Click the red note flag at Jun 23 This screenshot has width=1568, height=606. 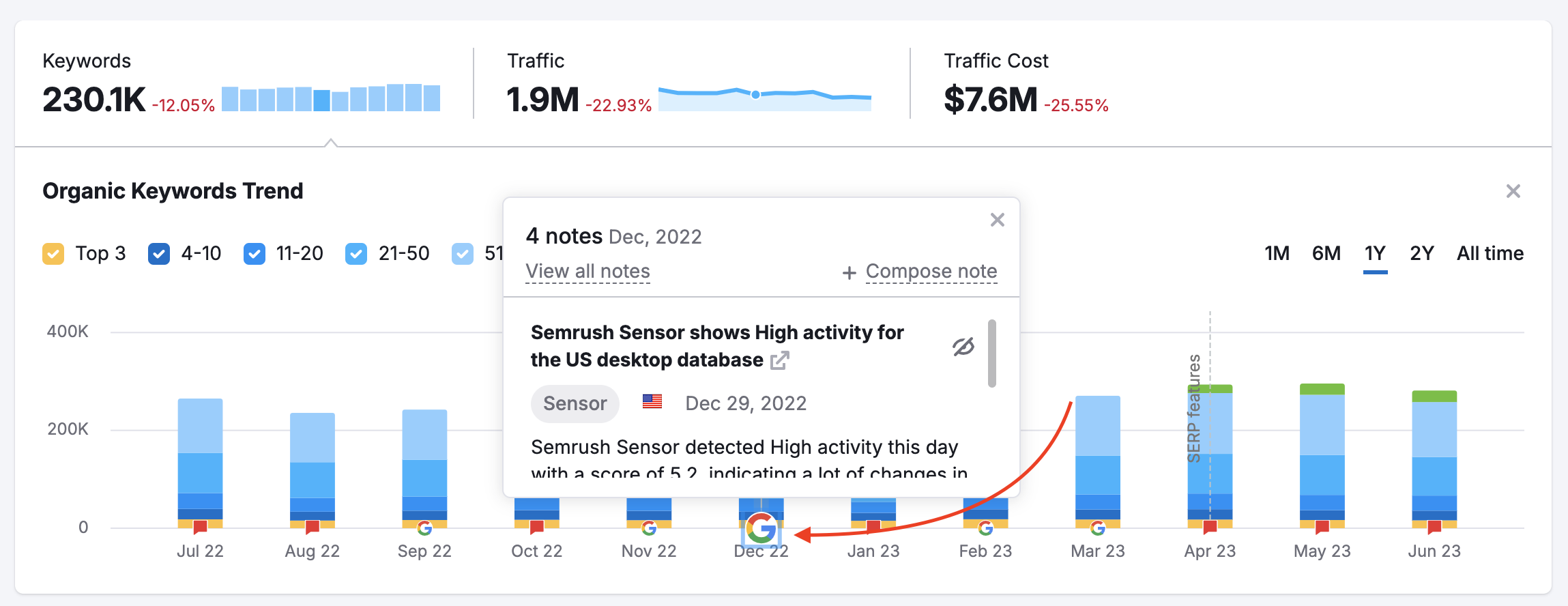click(1434, 527)
